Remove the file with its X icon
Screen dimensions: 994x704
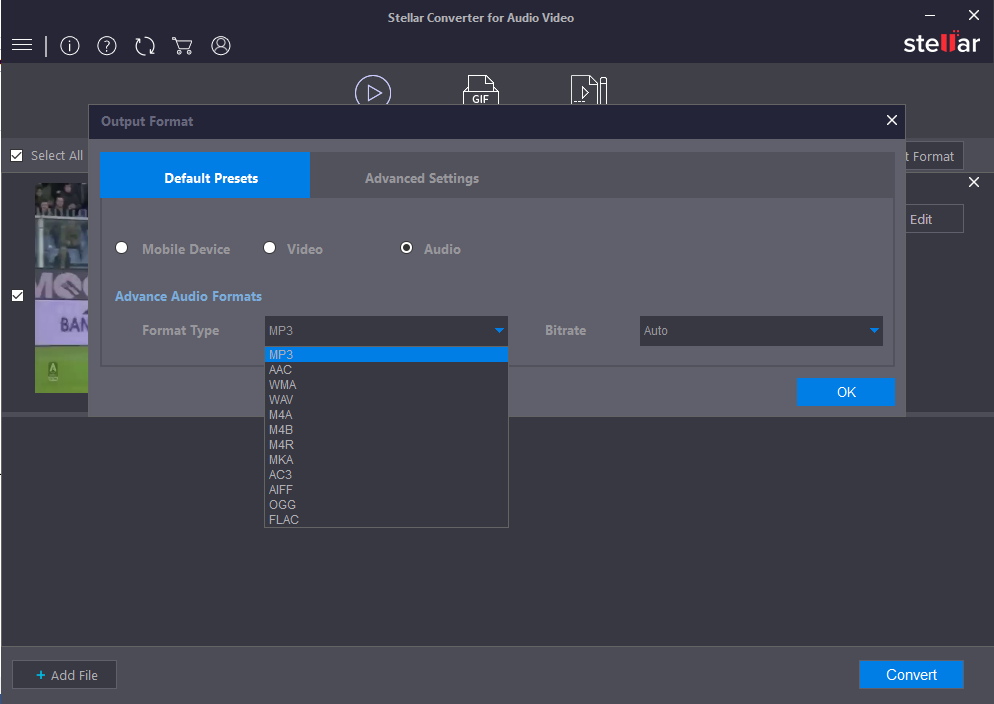point(974,182)
